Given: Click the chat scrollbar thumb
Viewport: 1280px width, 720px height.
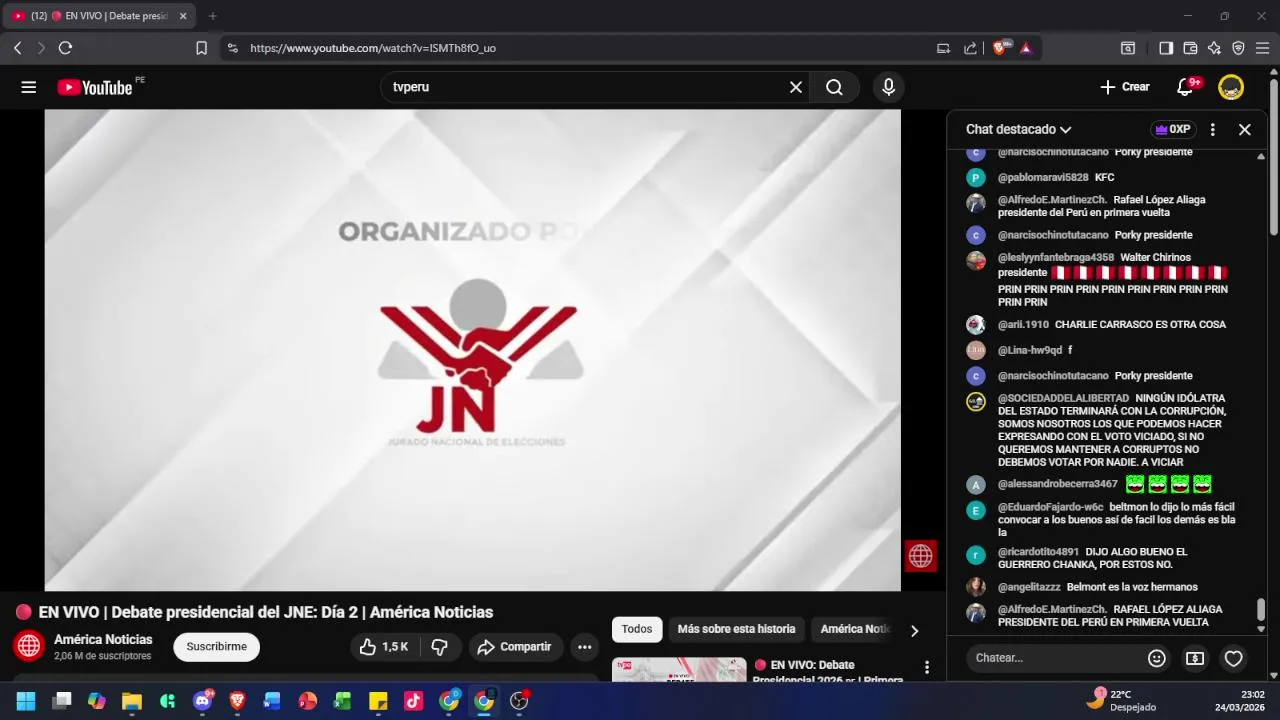Looking at the screenshot, I should (x=1261, y=609).
